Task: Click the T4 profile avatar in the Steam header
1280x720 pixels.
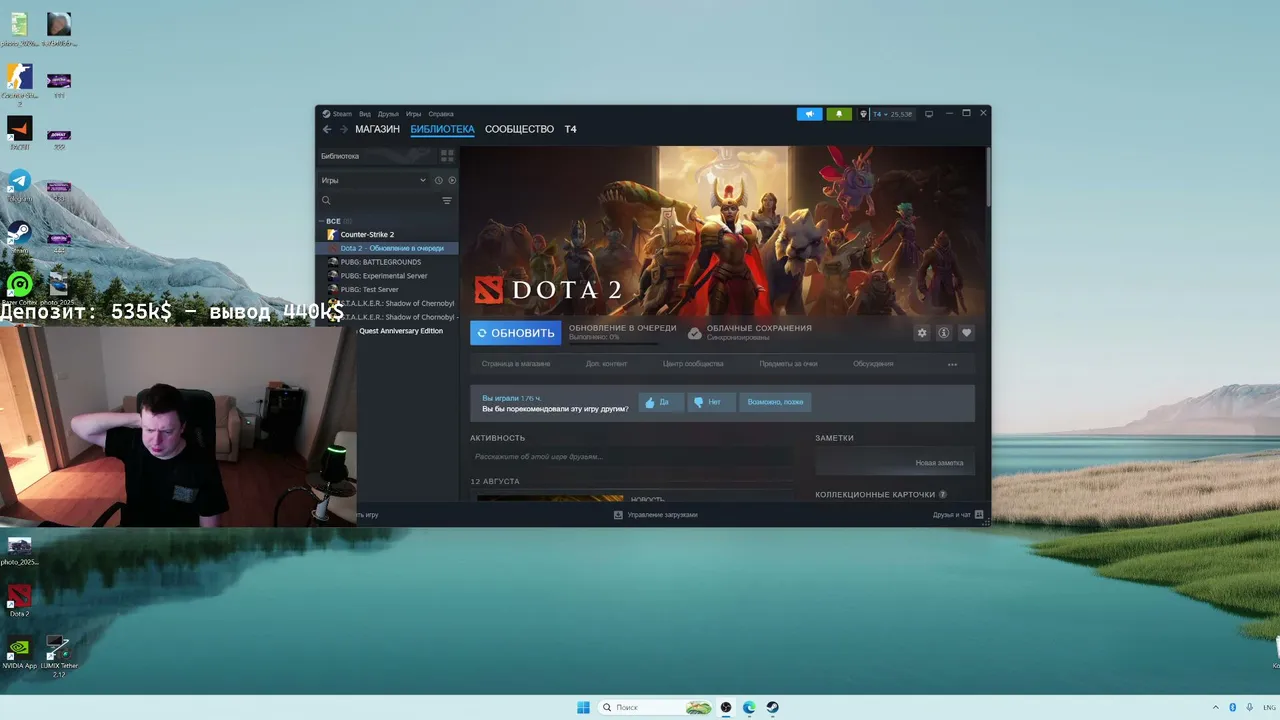Action: click(x=864, y=114)
